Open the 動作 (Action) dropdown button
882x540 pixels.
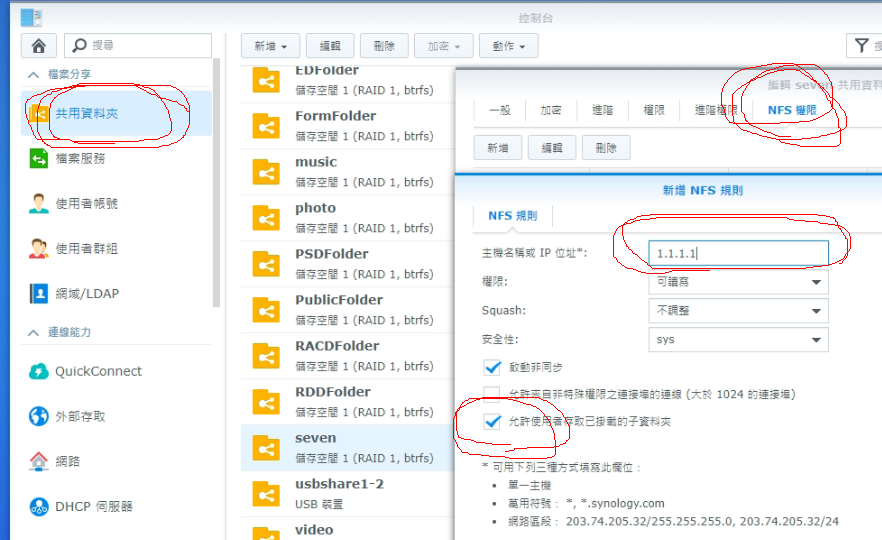point(508,46)
